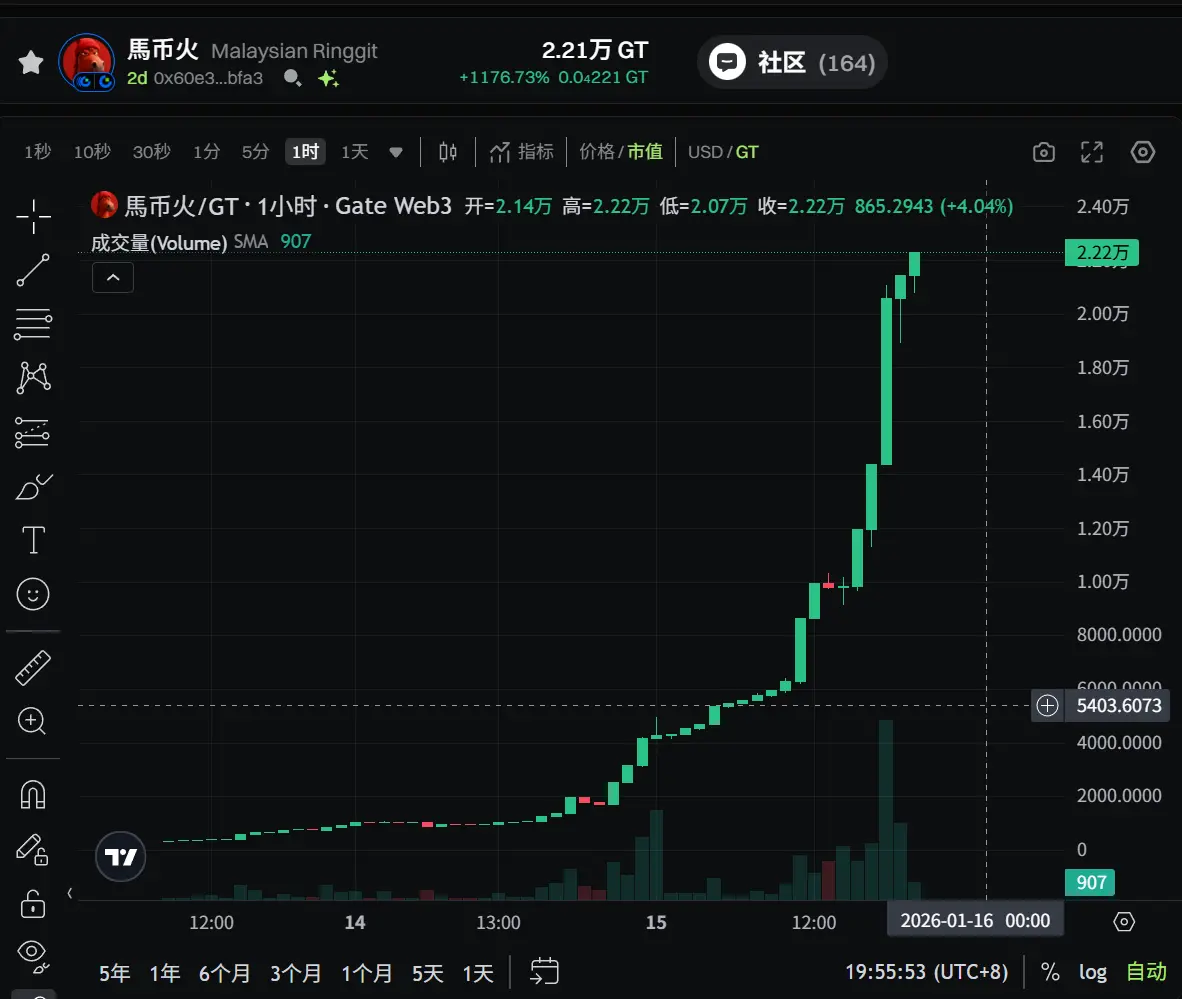Click the 2026-01-16 00:00 time marker
1182x999 pixels.
pyautogui.click(x=975, y=921)
